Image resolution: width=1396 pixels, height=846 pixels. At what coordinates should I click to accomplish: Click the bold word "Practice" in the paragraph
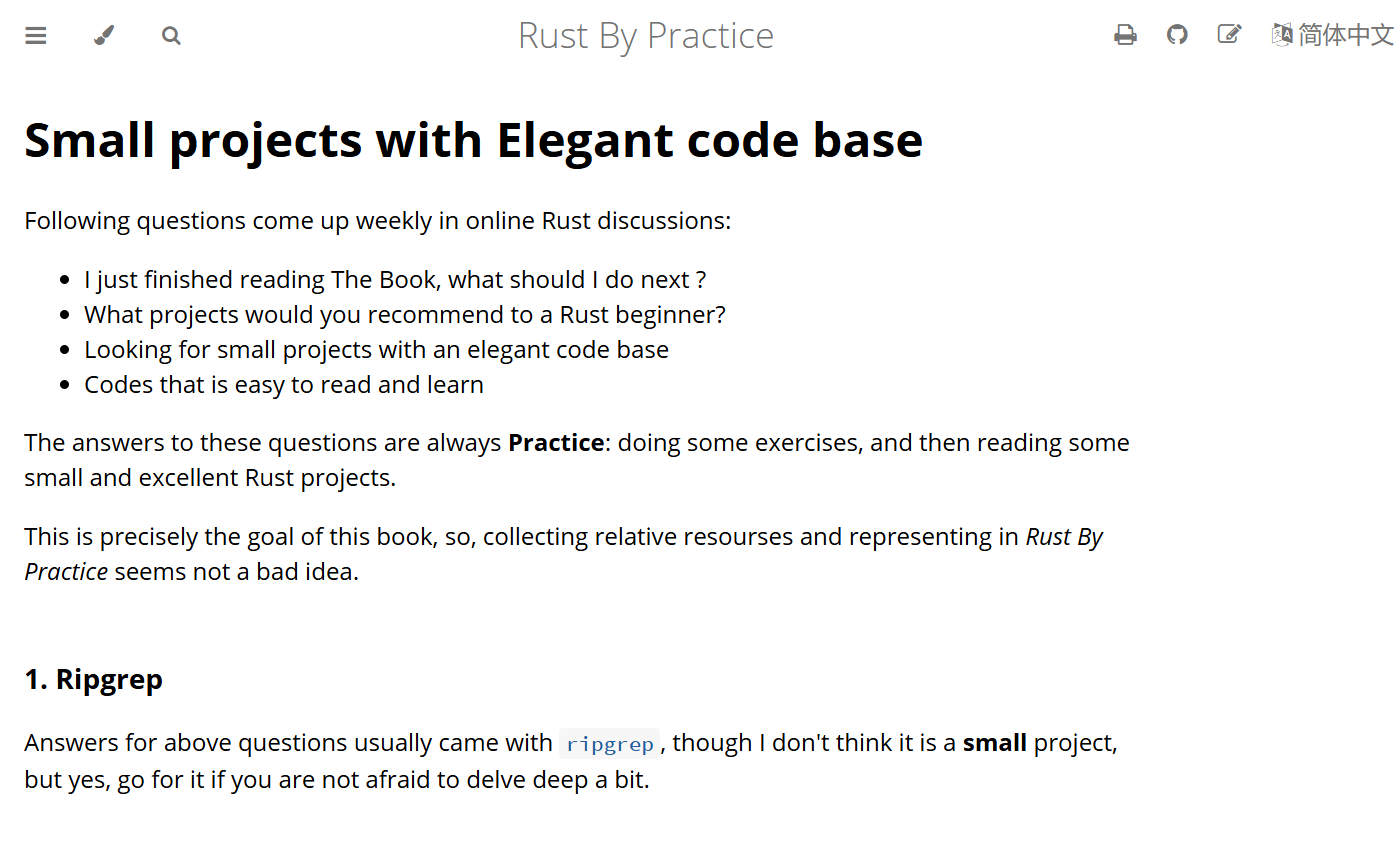(556, 442)
